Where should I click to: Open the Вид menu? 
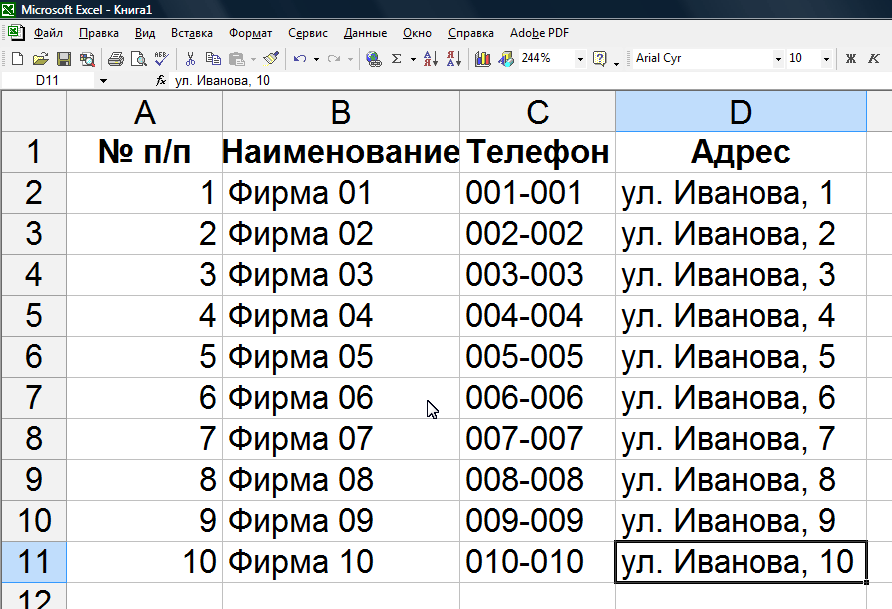145,33
